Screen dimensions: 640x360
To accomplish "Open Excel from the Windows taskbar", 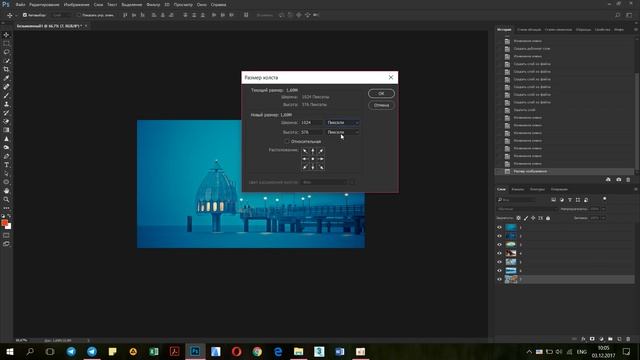I will pyautogui.click(x=154, y=351).
